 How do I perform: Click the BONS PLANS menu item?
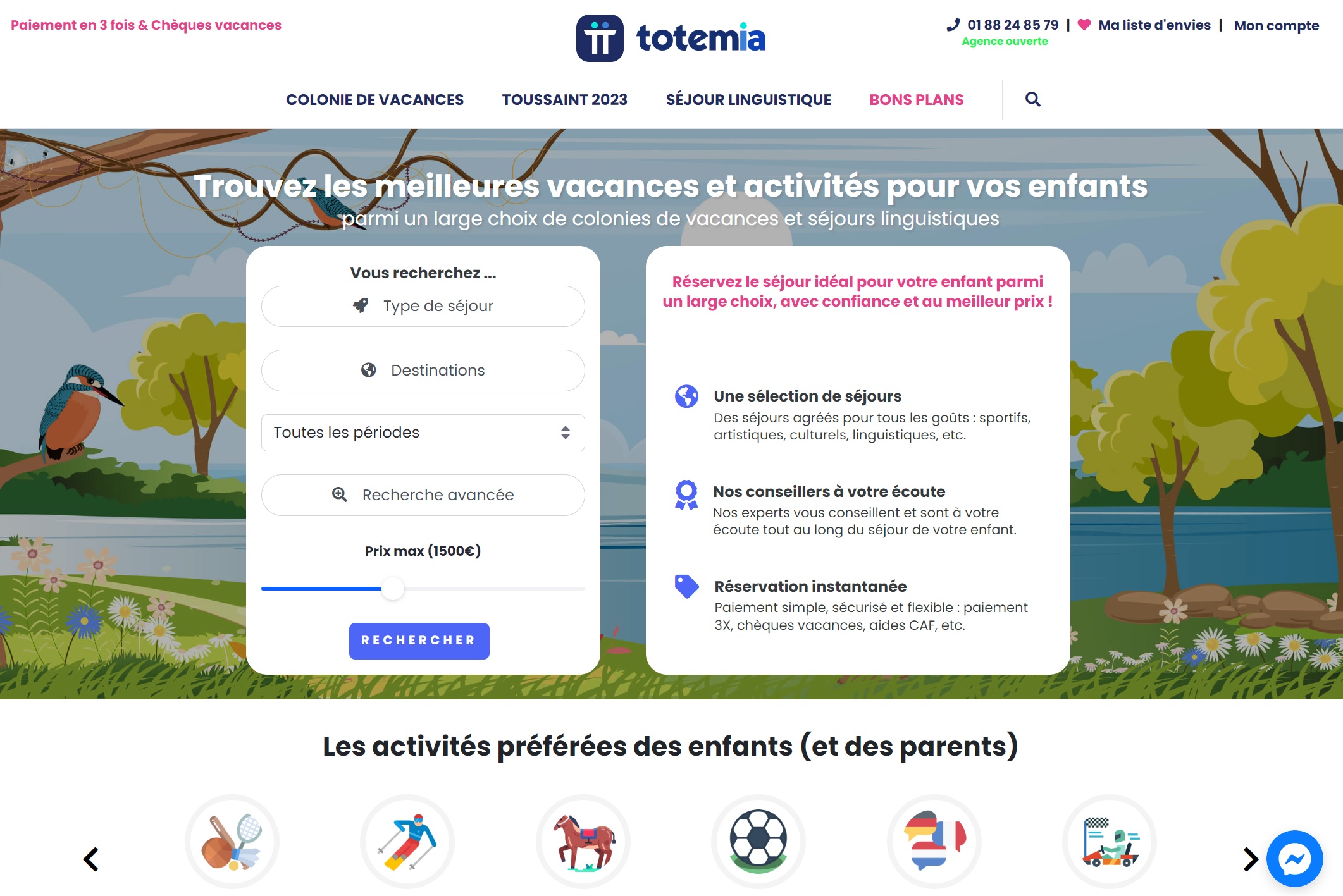(x=916, y=100)
